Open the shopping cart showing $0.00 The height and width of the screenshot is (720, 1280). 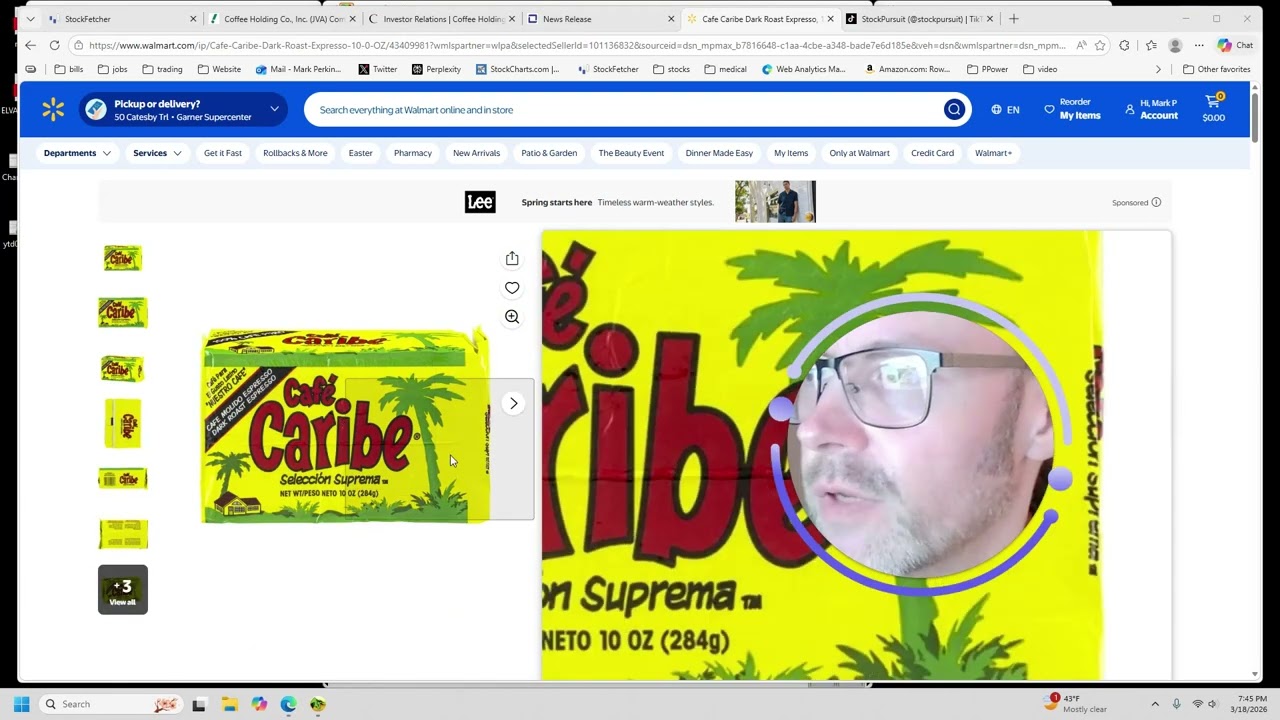pos(1213,108)
